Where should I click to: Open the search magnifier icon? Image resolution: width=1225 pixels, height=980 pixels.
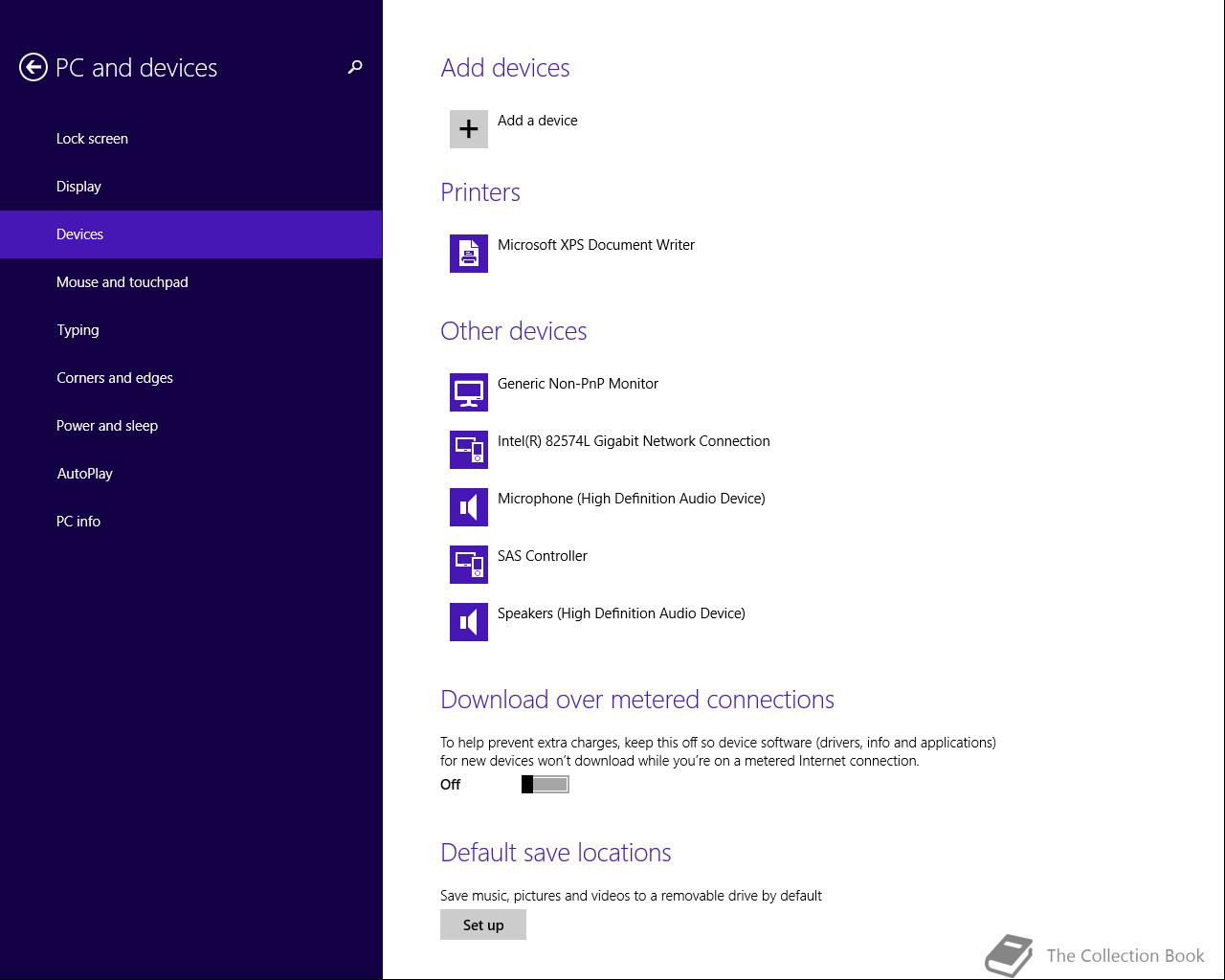point(355,67)
